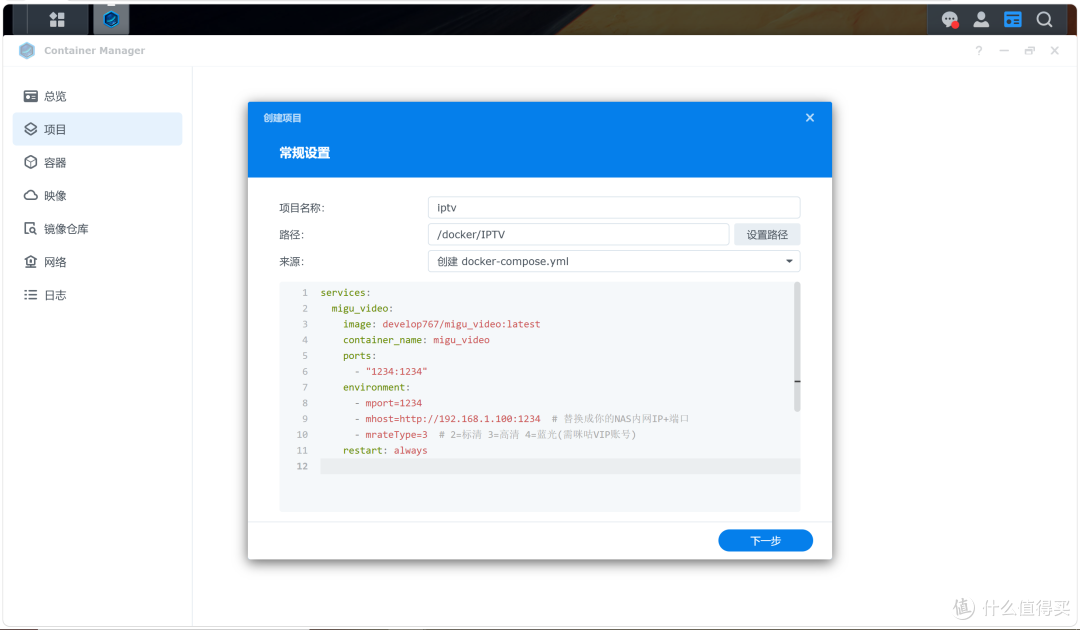Click the 总览 overview sidebar icon

pyautogui.click(x=30, y=96)
